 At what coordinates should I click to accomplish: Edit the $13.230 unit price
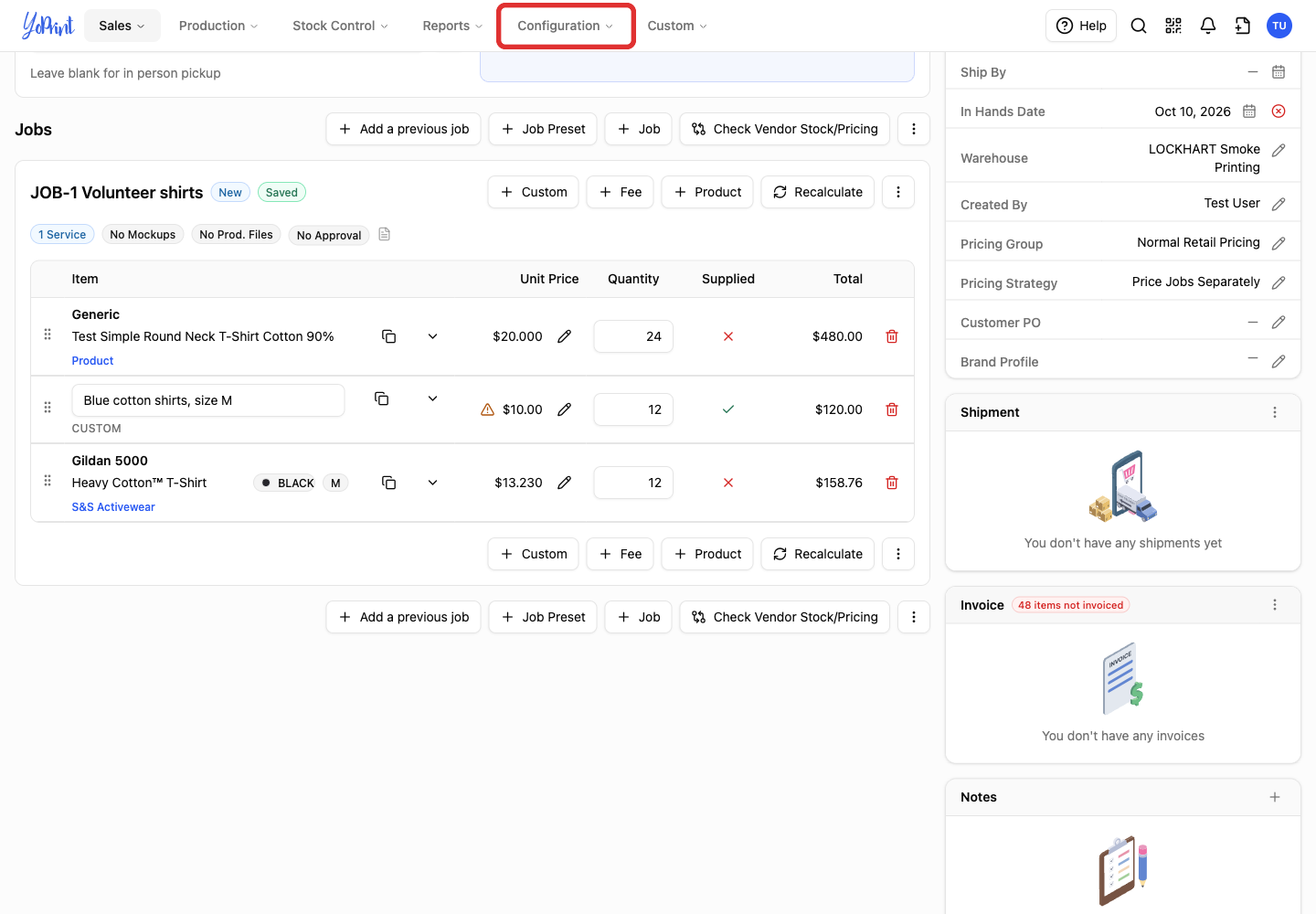pos(565,483)
